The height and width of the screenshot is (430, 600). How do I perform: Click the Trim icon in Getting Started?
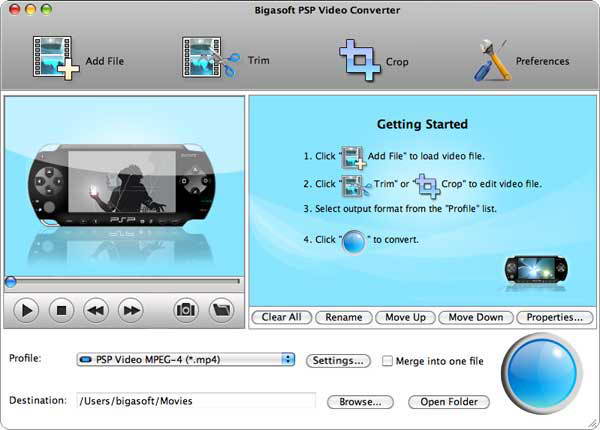pos(356,186)
